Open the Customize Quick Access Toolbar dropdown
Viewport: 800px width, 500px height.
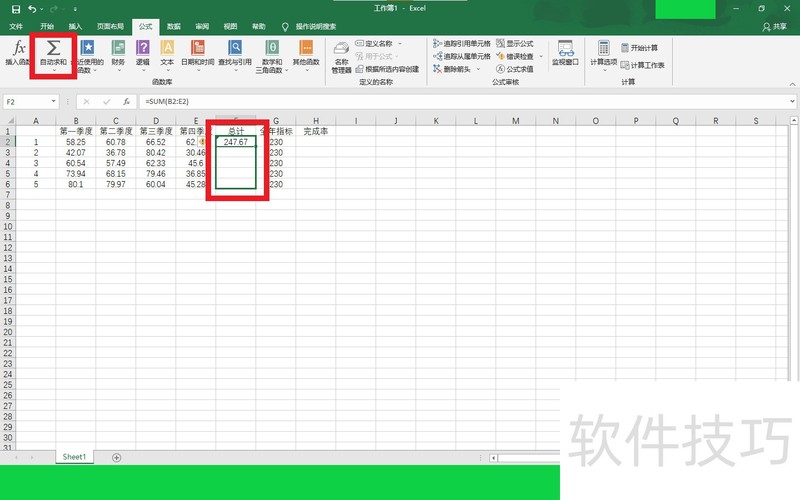pyautogui.click(x=75, y=9)
